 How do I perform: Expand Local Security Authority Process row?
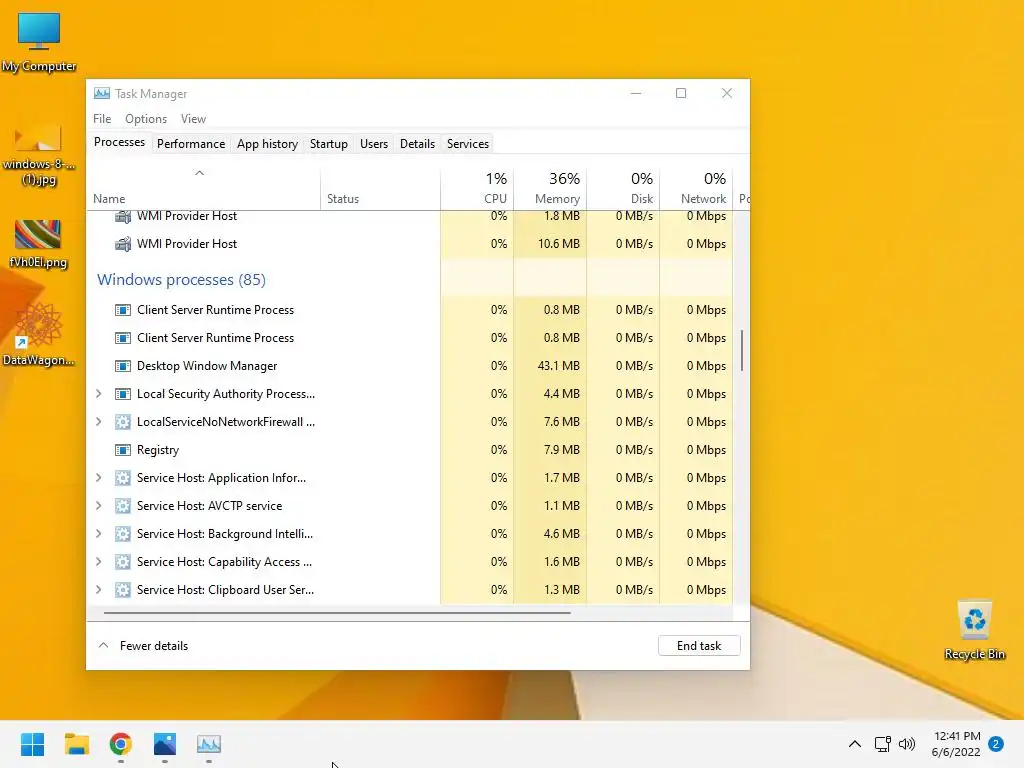pyautogui.click(x=99, y=394)
